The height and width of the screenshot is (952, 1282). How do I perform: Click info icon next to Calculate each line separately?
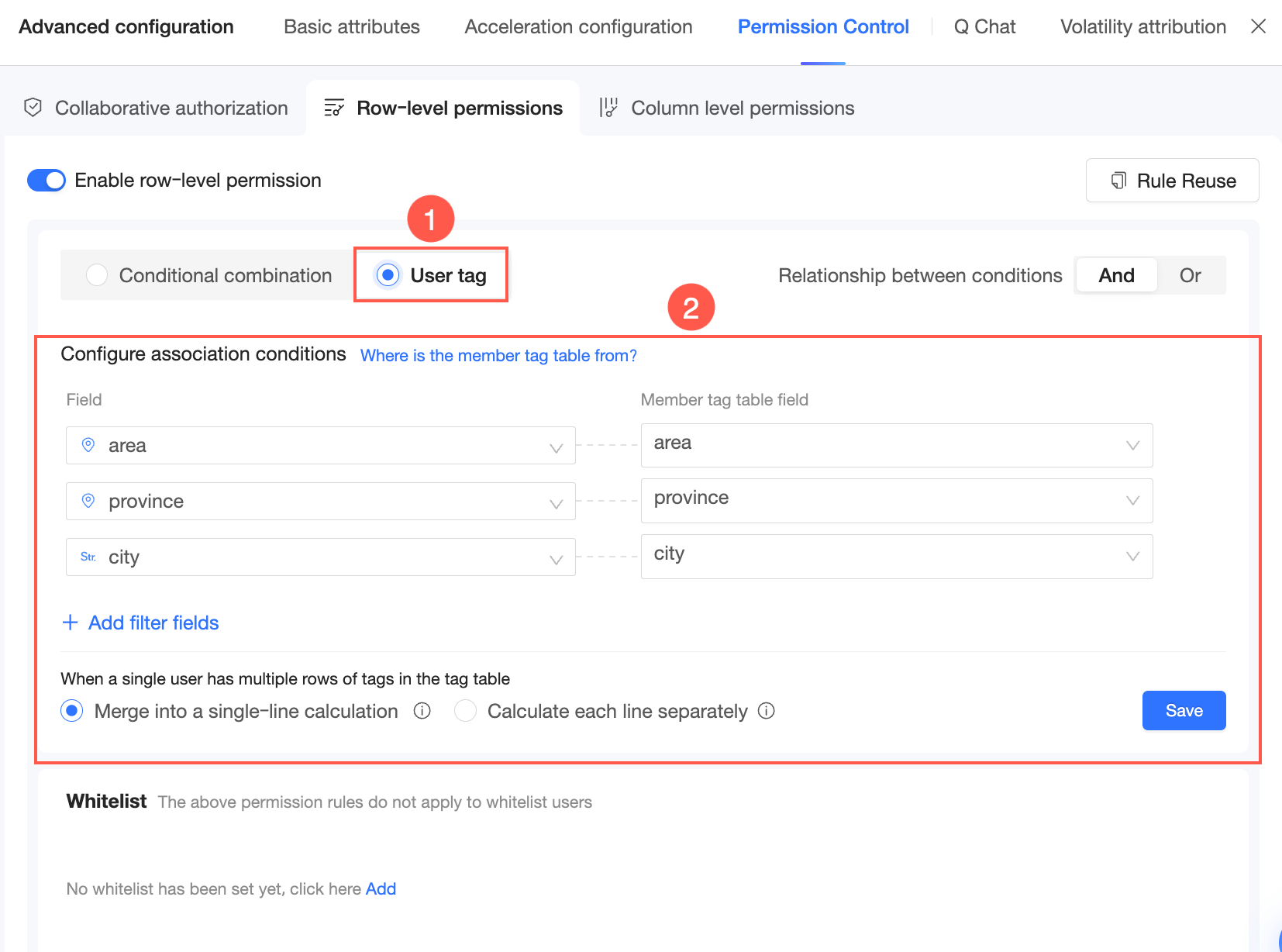click(x=766, y=711)
